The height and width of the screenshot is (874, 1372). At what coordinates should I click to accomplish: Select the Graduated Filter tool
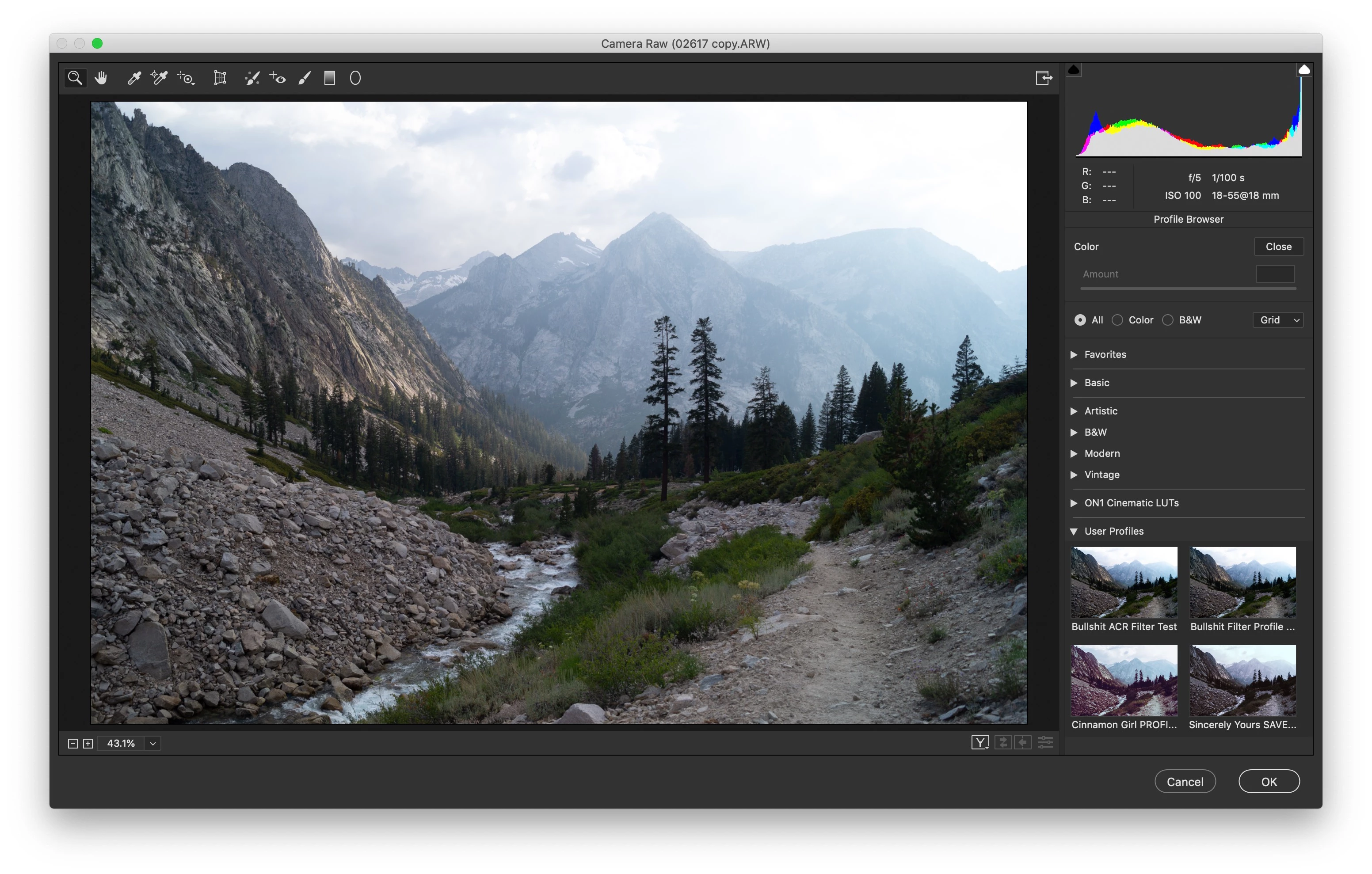329,77
